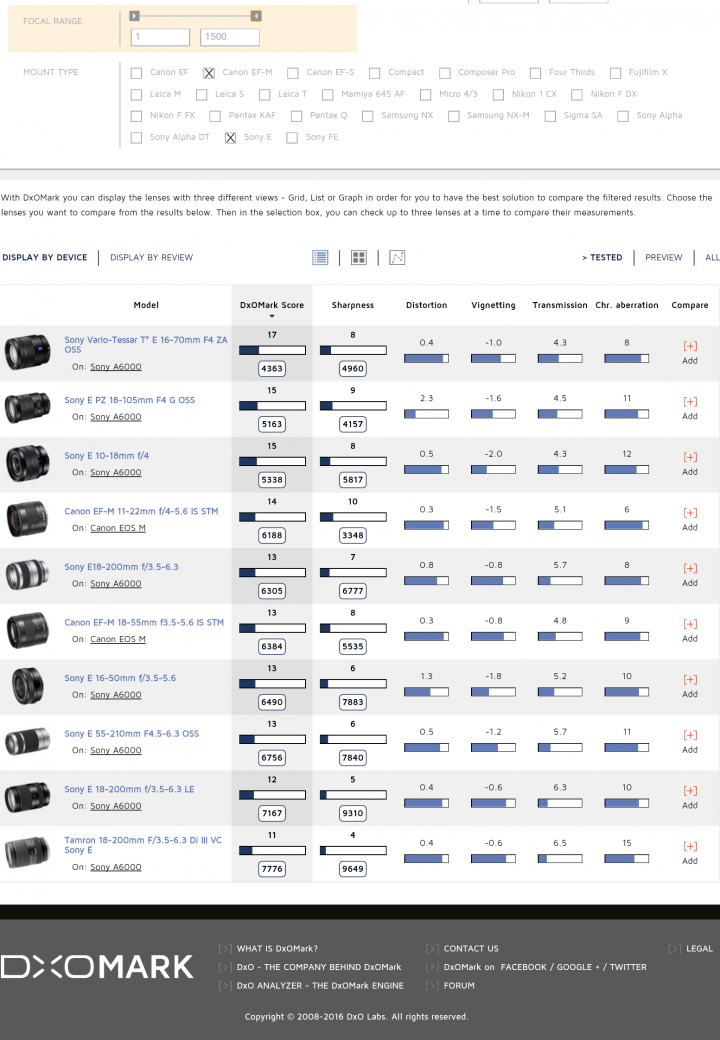The width and height of the screenshot is (720, 1040).
Task: Sort by Chr. aberration column header
Action: click(627, 305)
